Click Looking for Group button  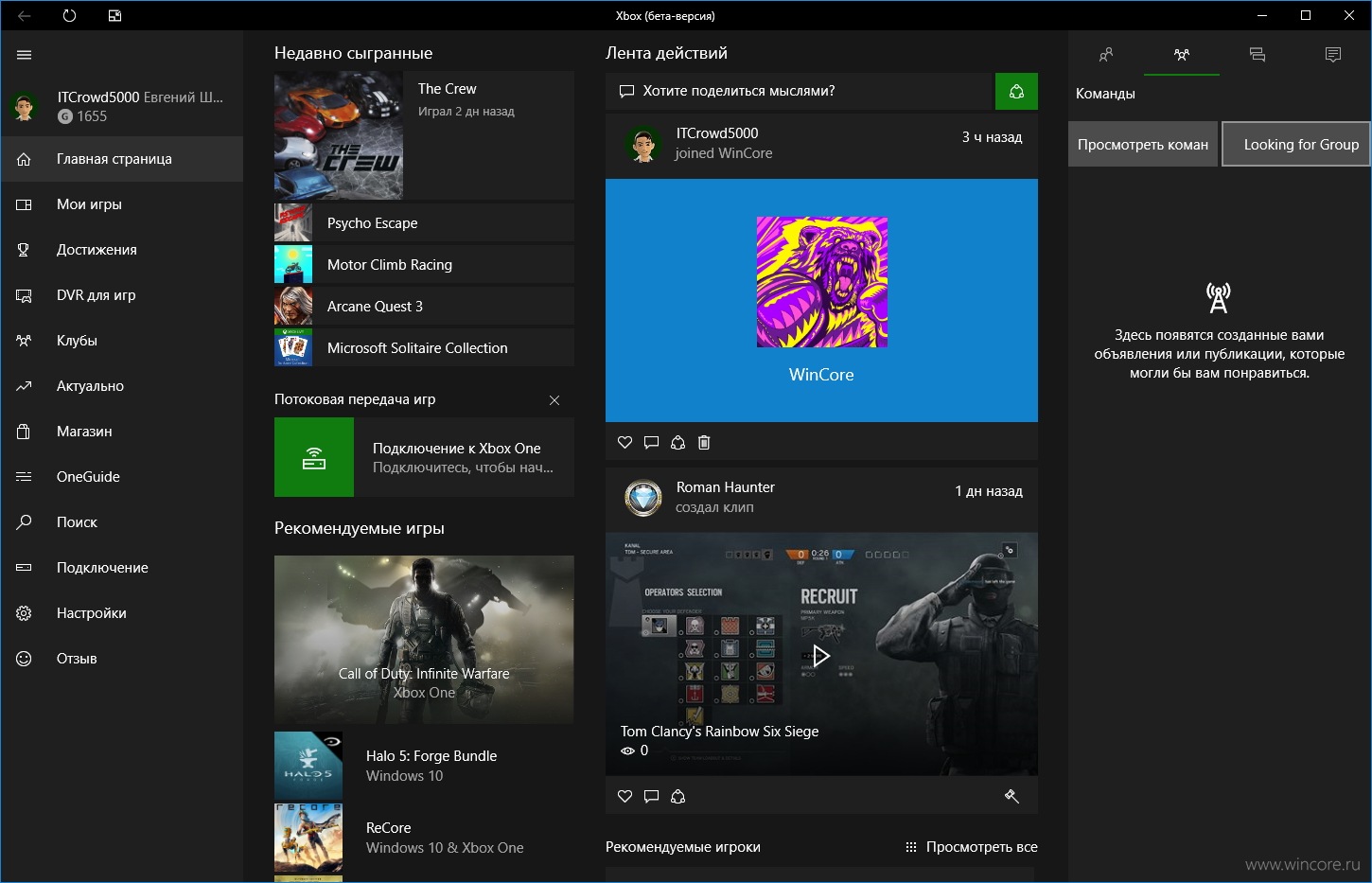coord(1296,145)
